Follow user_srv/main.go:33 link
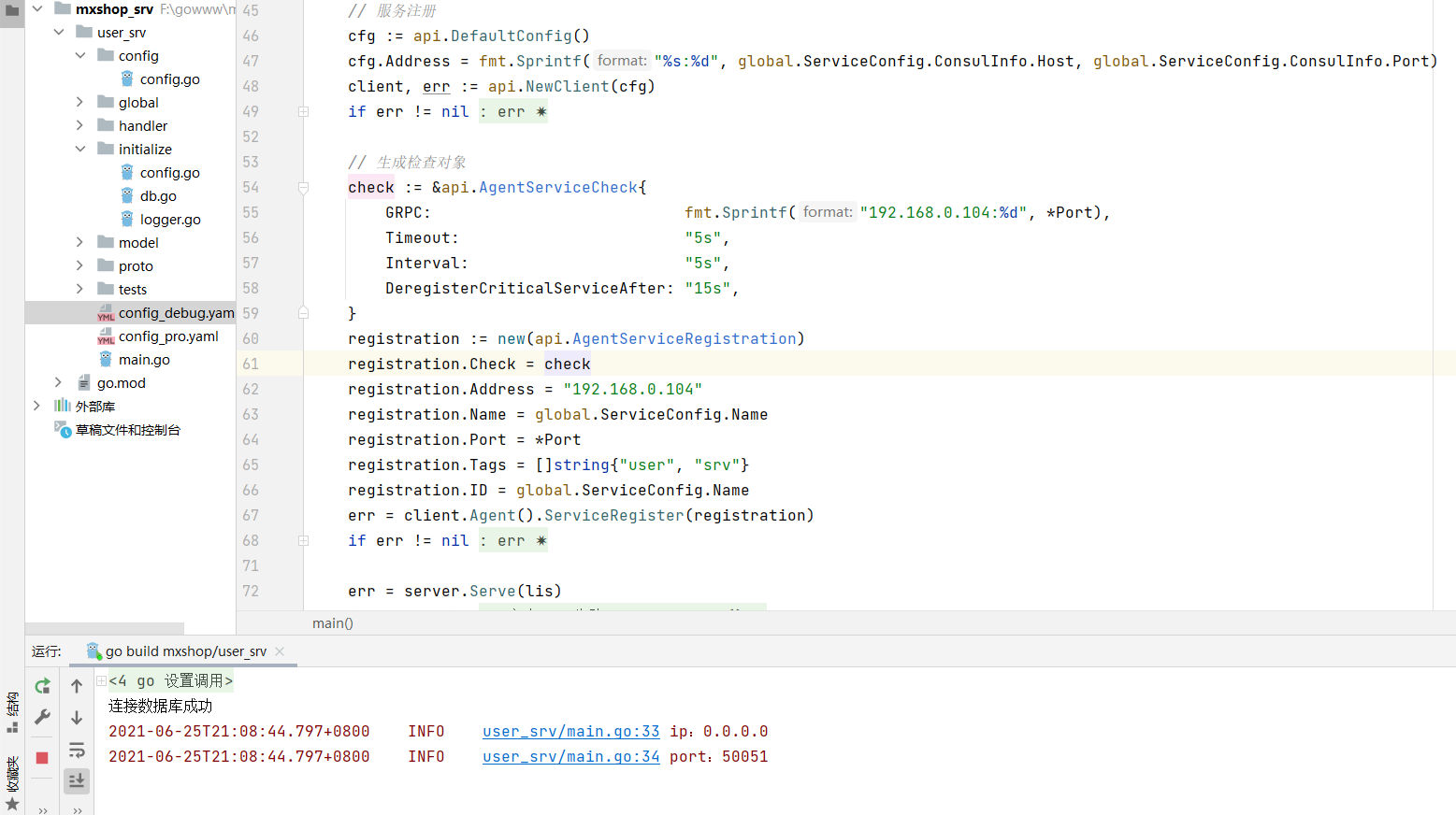Viewport: 1456px width, 815px height. [571, 732]
